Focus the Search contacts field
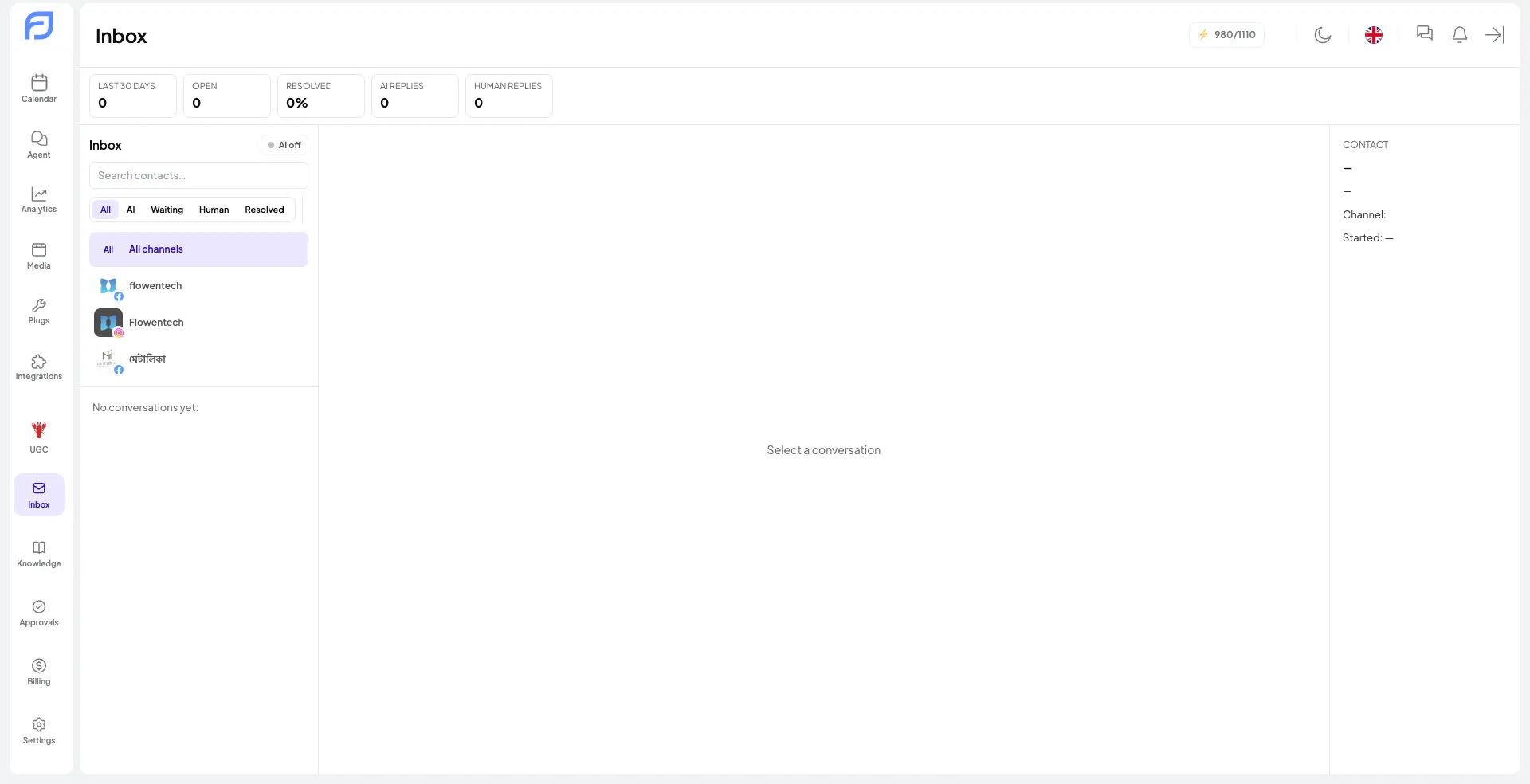The width and height of the screenshot is (1530, 784). click(x=198, y=175)
